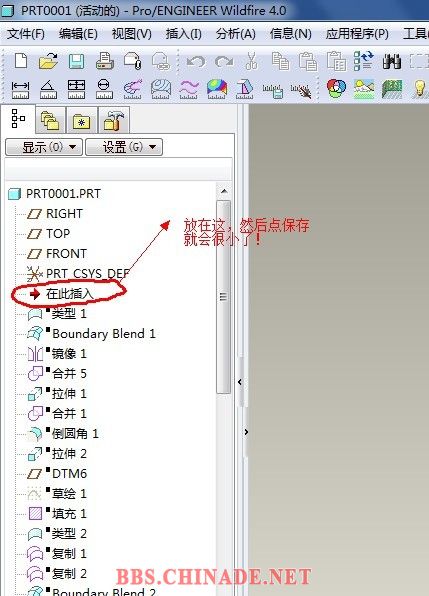The height and width of the screenshot is (596, 429).
Task: Click the Paste Special icon
Action: tap(336, 61)
